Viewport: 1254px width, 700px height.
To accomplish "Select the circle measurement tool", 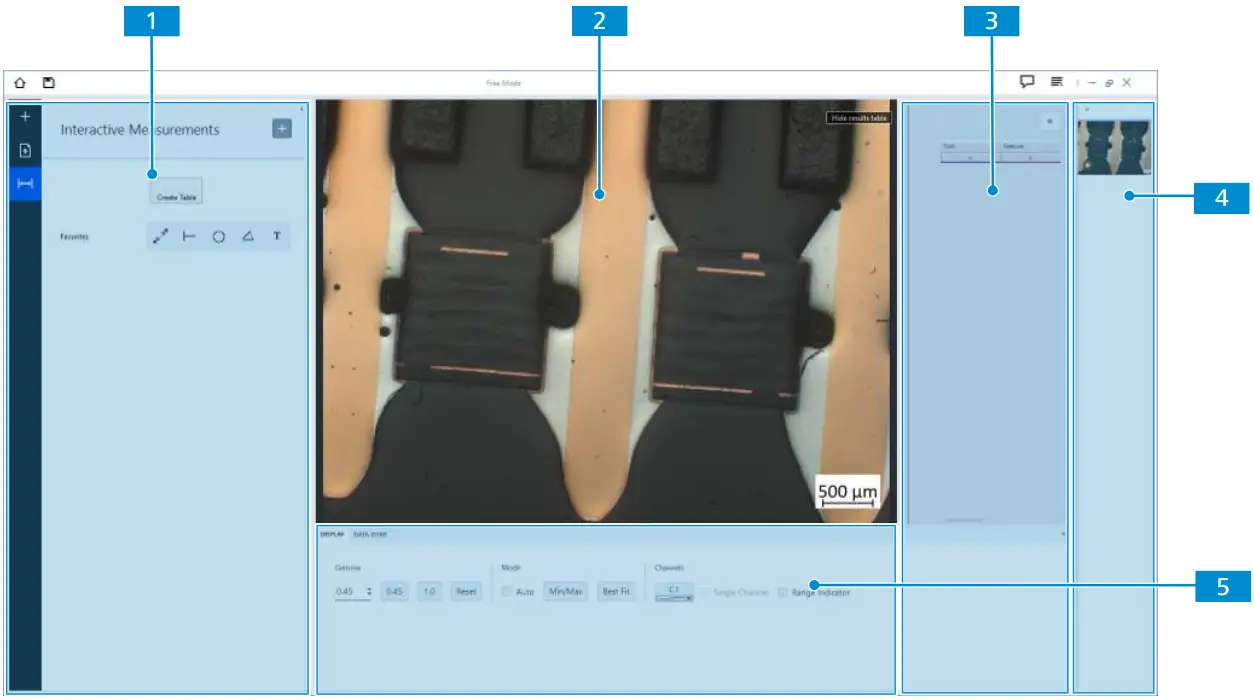I will [x=219, y=237].
